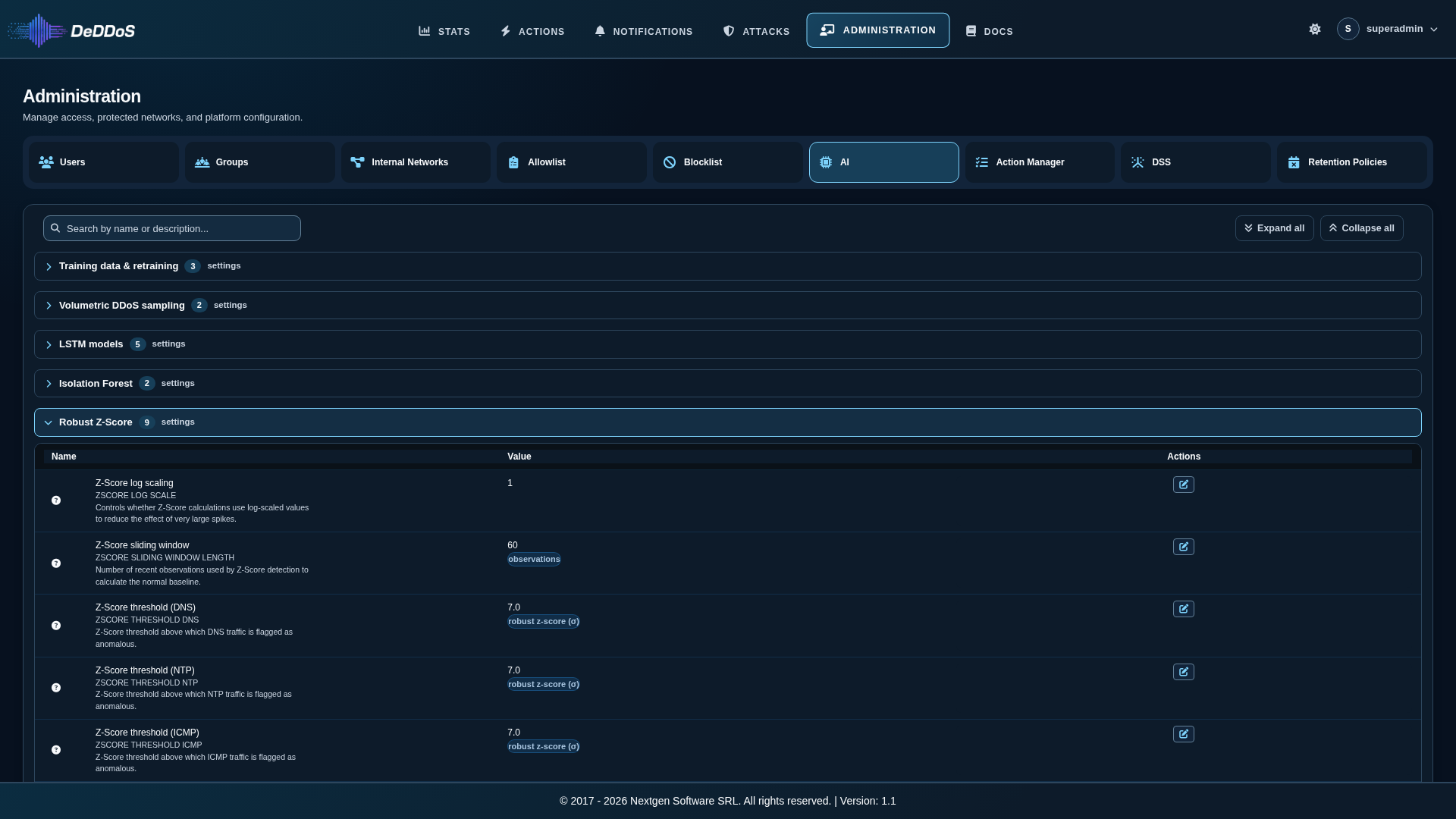Click the superadmin avatar circle
This screenshot has height=819, width=1456.
pos(1348,29)
